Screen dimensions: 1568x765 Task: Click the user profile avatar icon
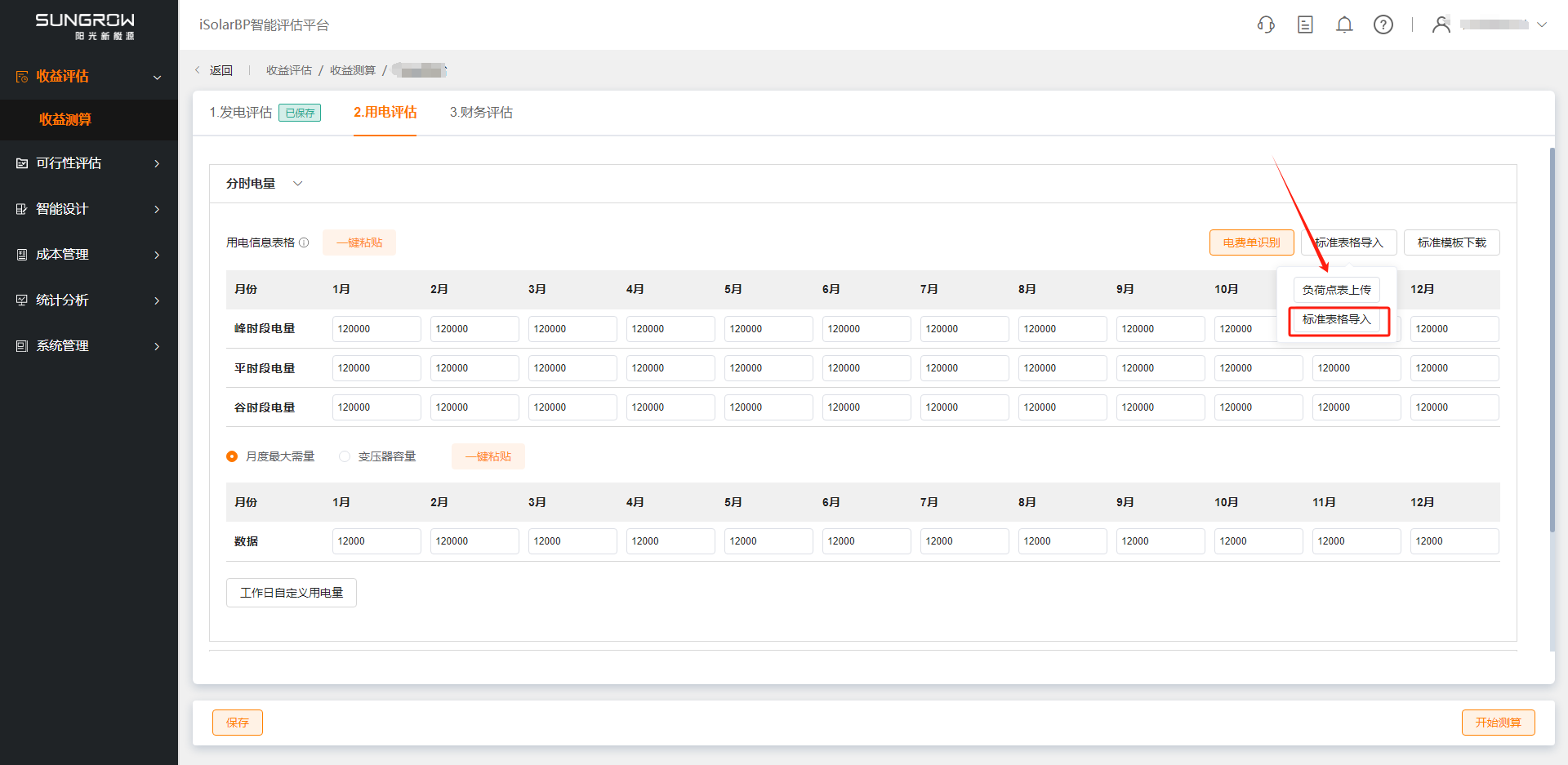point(1441,24)
